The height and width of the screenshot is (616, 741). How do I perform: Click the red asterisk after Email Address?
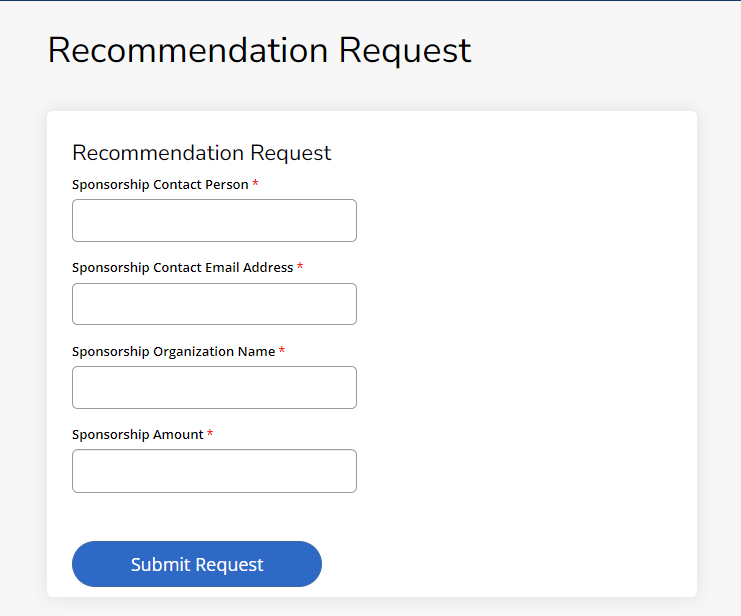tap(300, 268)
